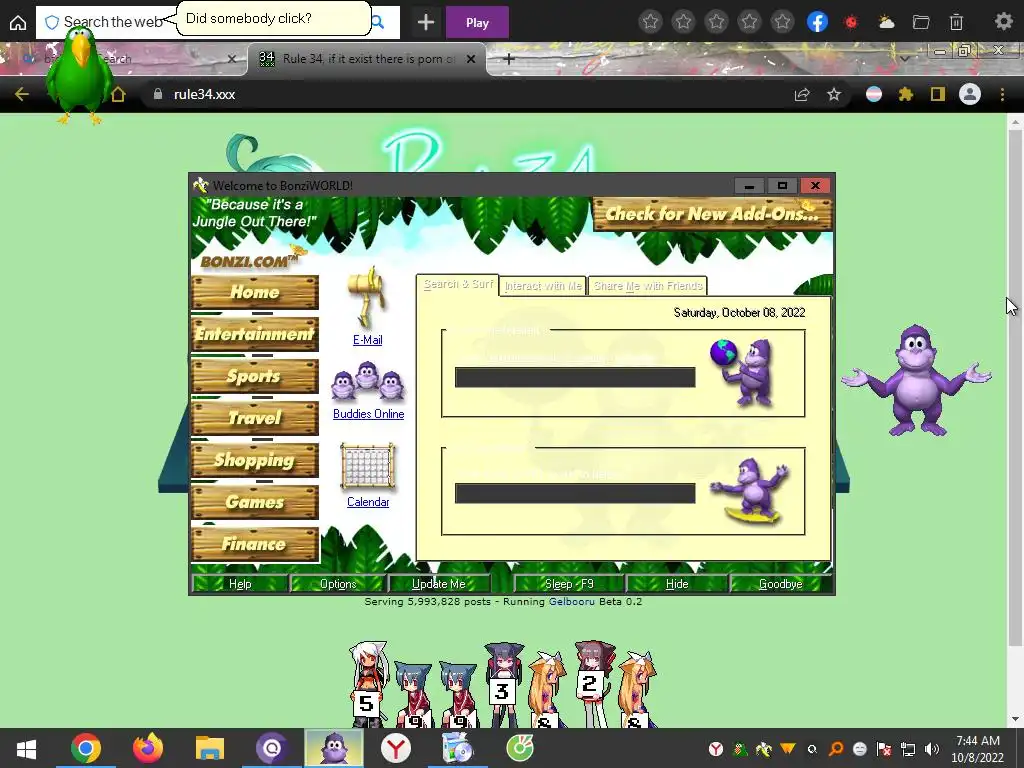Switch to the Interact with Me tab
Screen dimensions: 1024x768
[x=543, y=286]
